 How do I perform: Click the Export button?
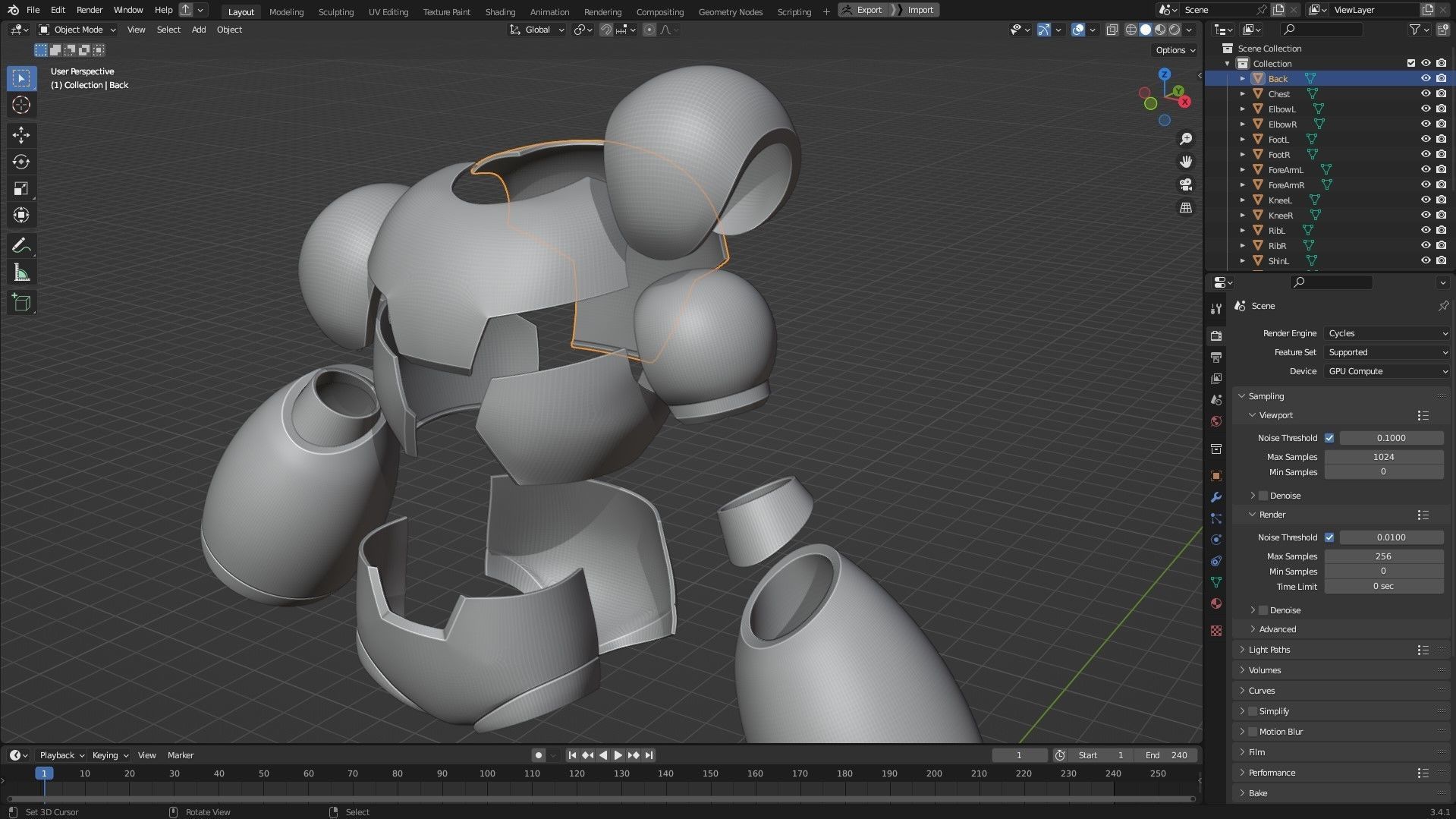coord(863,10)
